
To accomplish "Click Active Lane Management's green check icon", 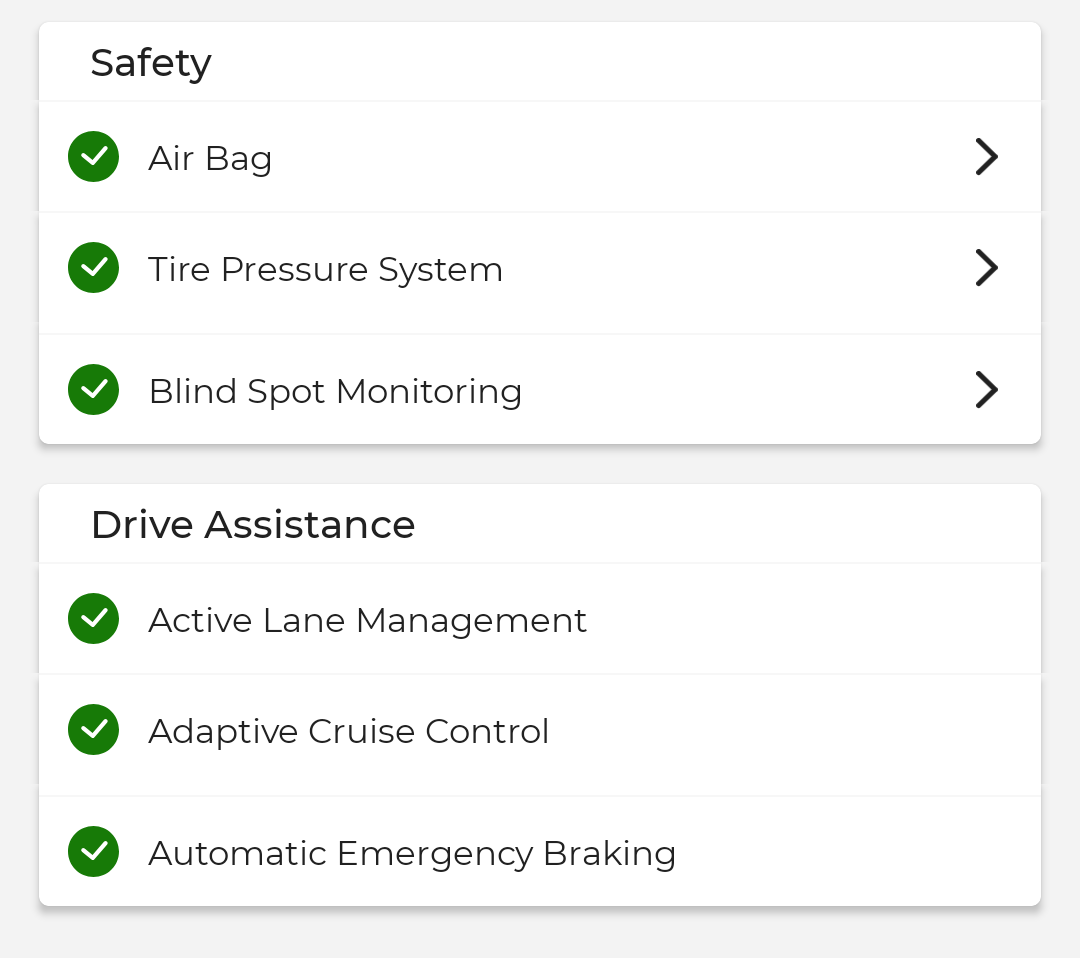I will pos(94,619).
